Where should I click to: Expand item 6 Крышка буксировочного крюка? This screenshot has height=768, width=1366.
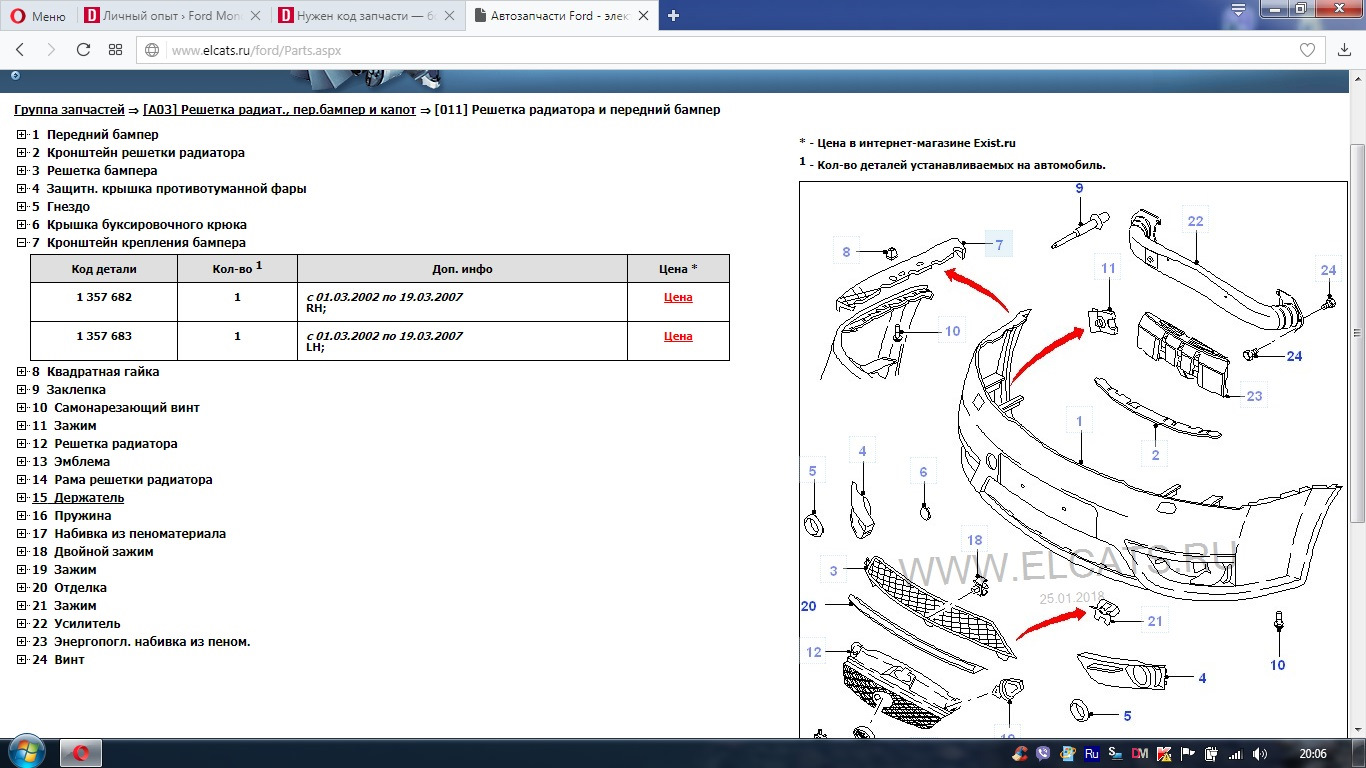[23, 225]
